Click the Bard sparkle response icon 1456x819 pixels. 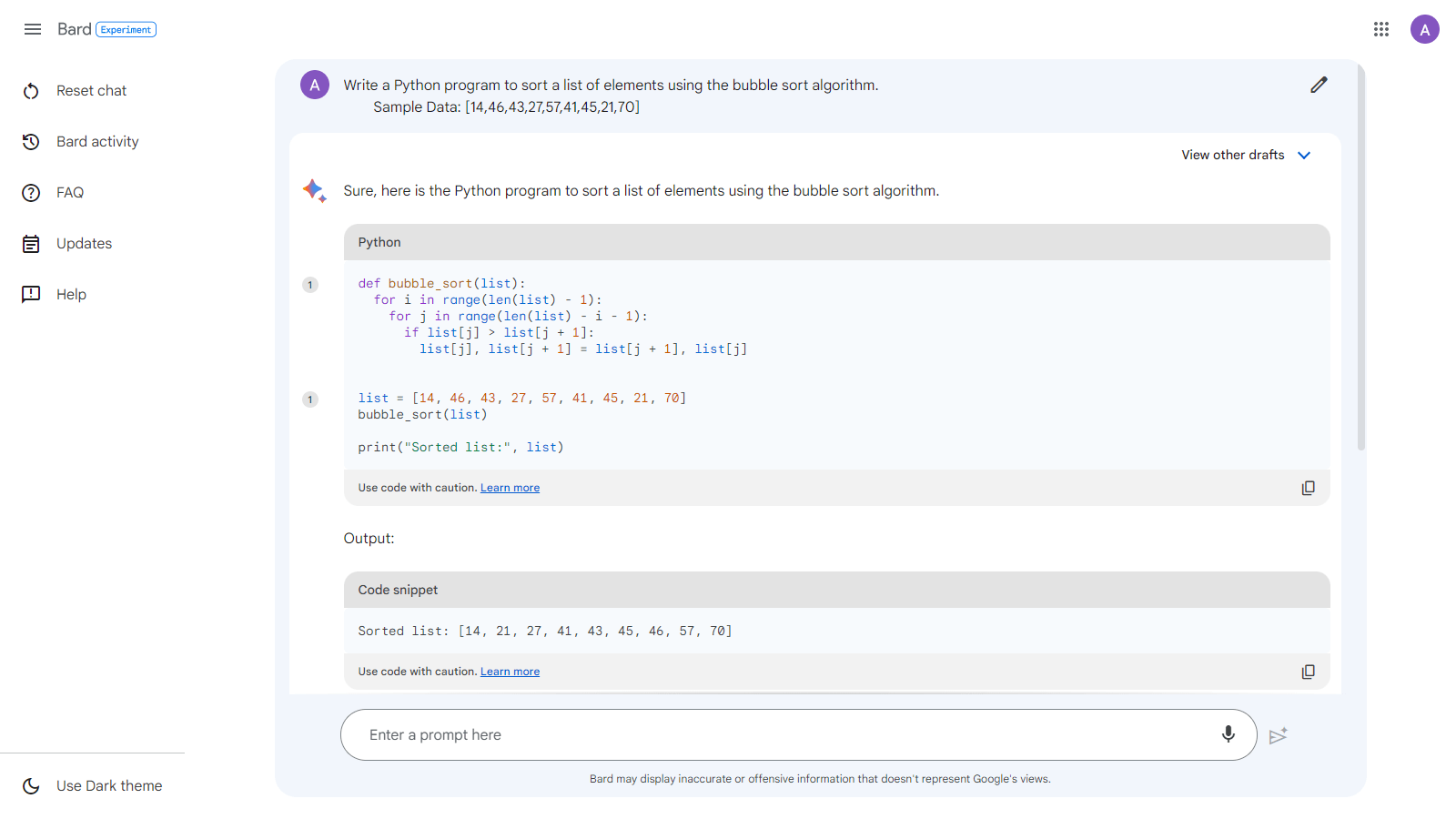click(x=315, y=190)
